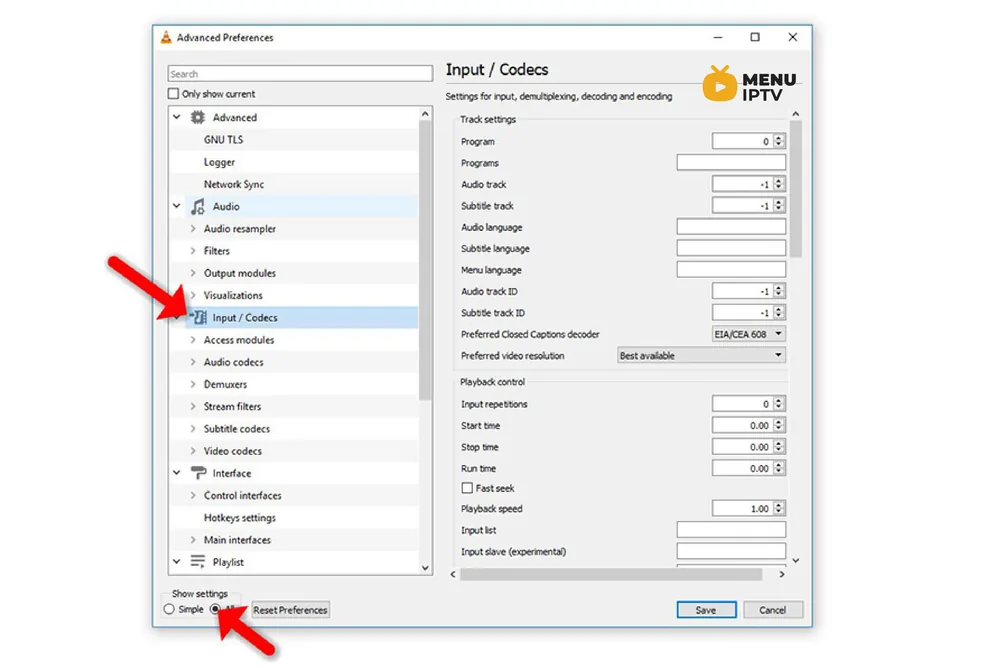Screen dimensions: 1000x668
Task: Expand the Filters node
Action: click(193, 251)
